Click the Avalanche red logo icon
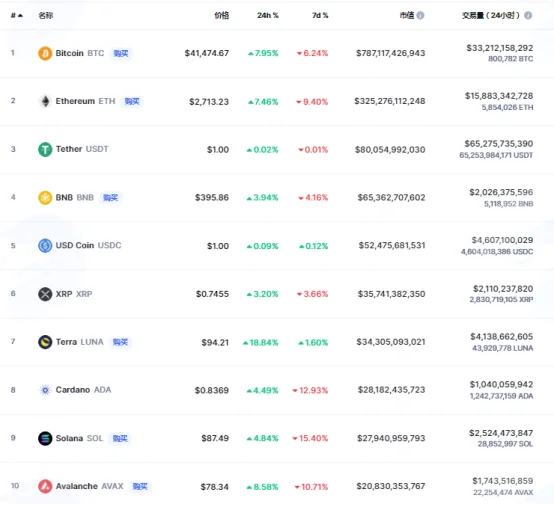This screenshot has height=505, width=554. 45,487
